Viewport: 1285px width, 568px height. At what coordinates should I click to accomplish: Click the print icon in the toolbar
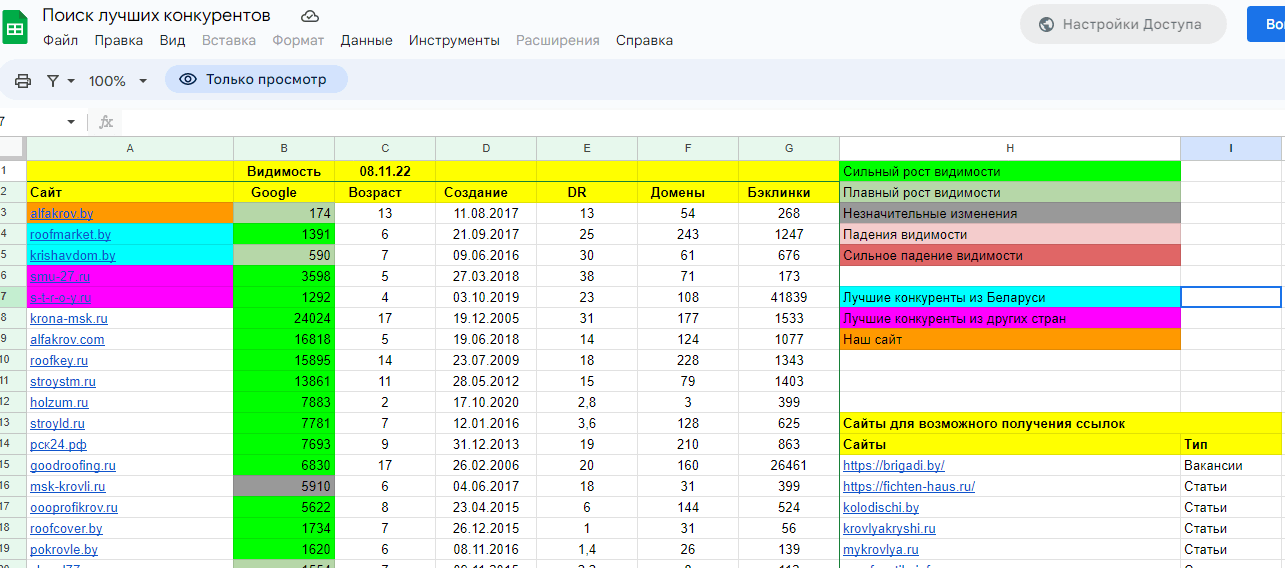pyautogui.click(x=23, y=80)
